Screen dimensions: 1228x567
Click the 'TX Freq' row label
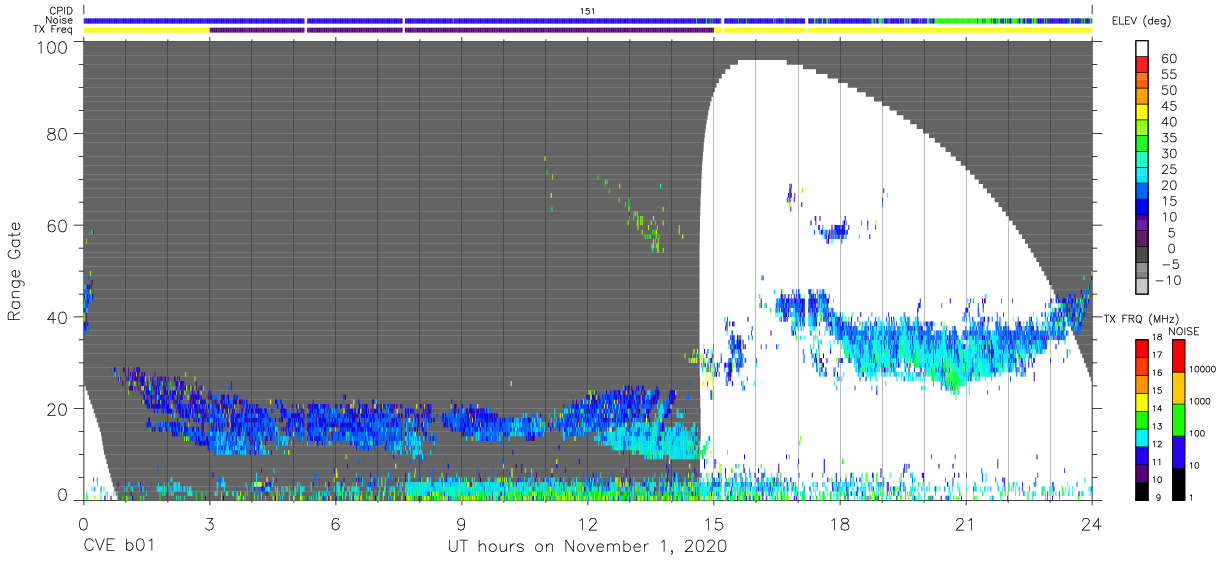tap(54, 30)
